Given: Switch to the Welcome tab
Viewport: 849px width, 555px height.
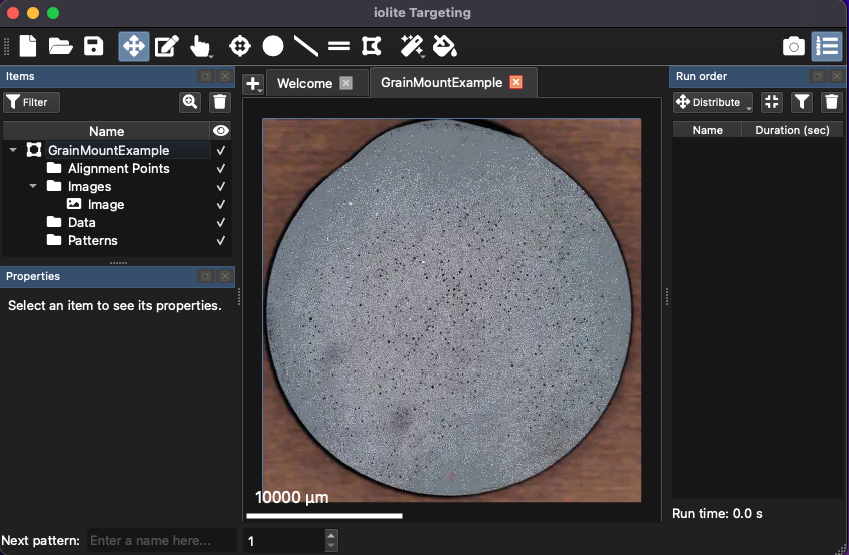Looking at the screenshot, I should 304,83.
